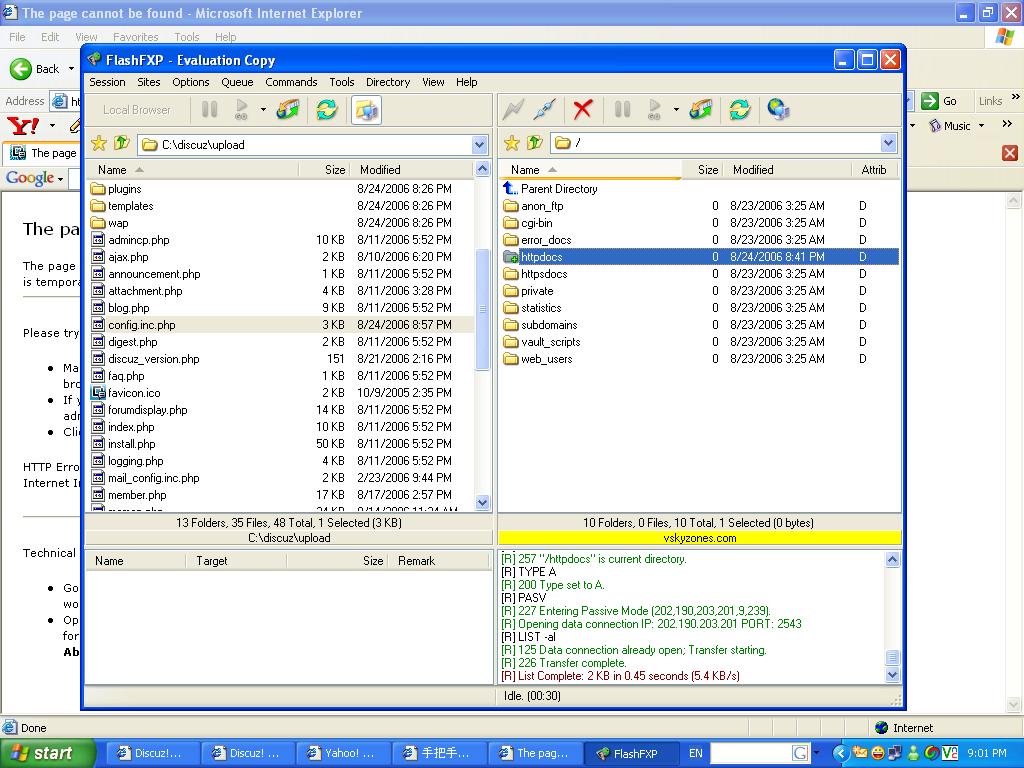Click the EN language indicator in taskbar
The image size is (1024, 768).
tap(696, 753)
